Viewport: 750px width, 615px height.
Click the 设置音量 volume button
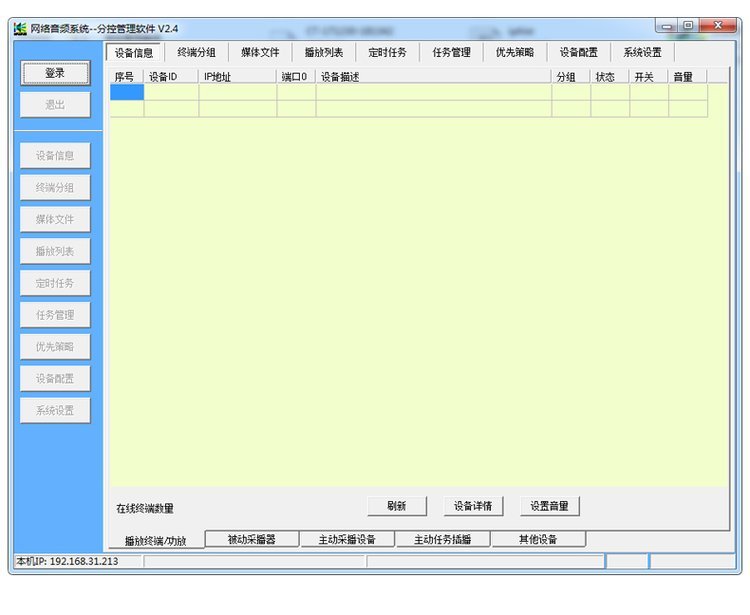click(549, 506)
